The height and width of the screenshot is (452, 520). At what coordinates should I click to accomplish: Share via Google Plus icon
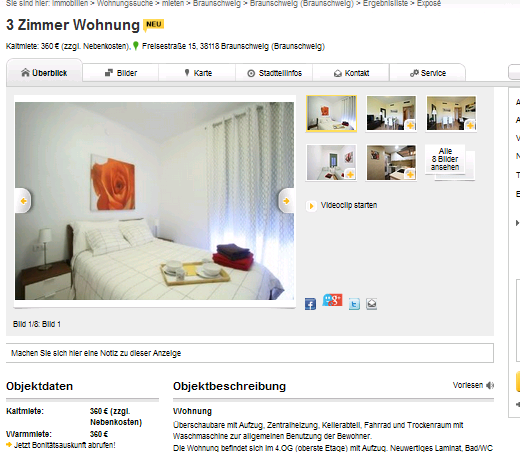[x=332, y=300]
